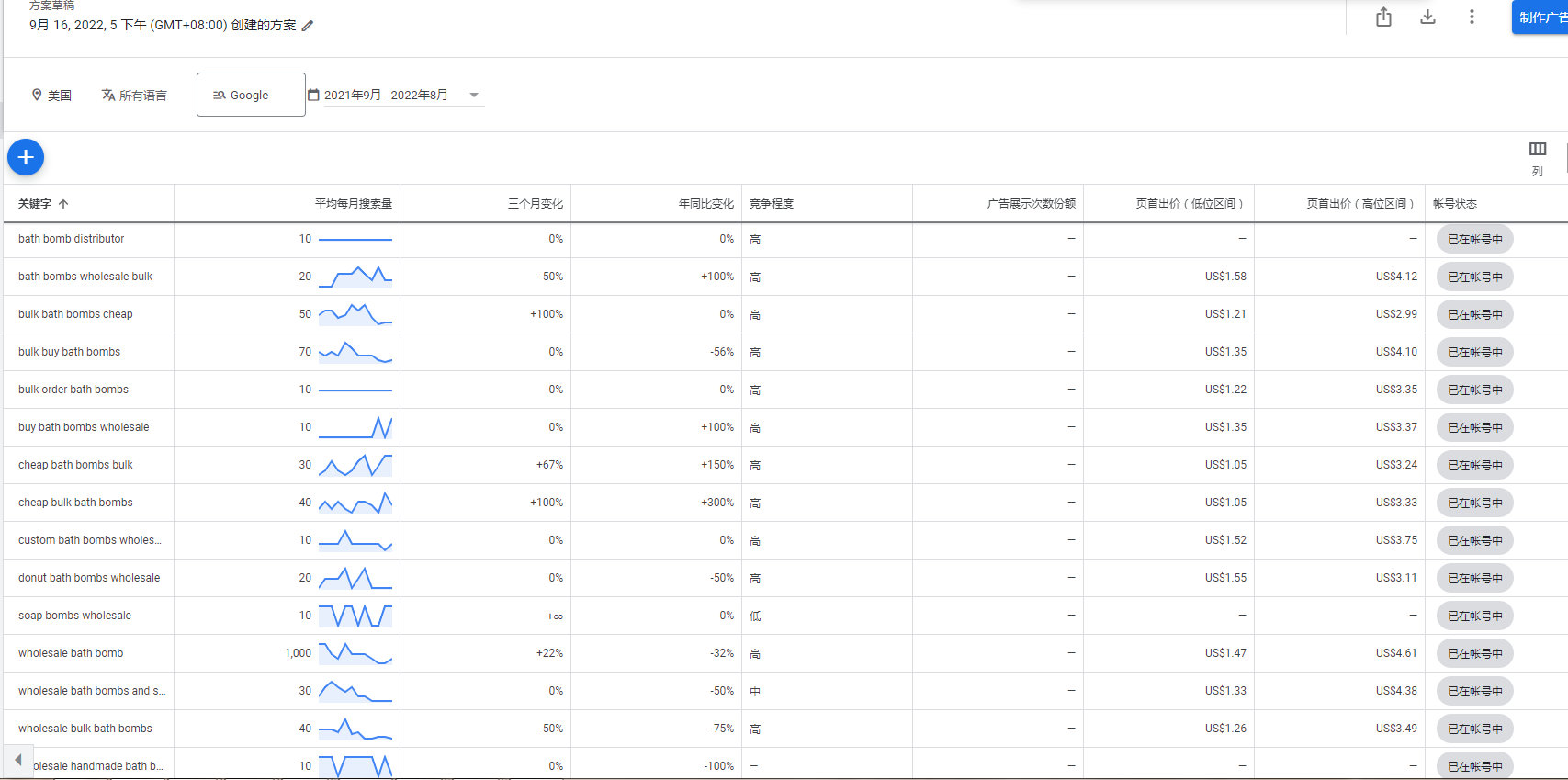Select keyword cheap bulk bath bombs
The height and width of the screenshot is (780, 1568).
75,503
